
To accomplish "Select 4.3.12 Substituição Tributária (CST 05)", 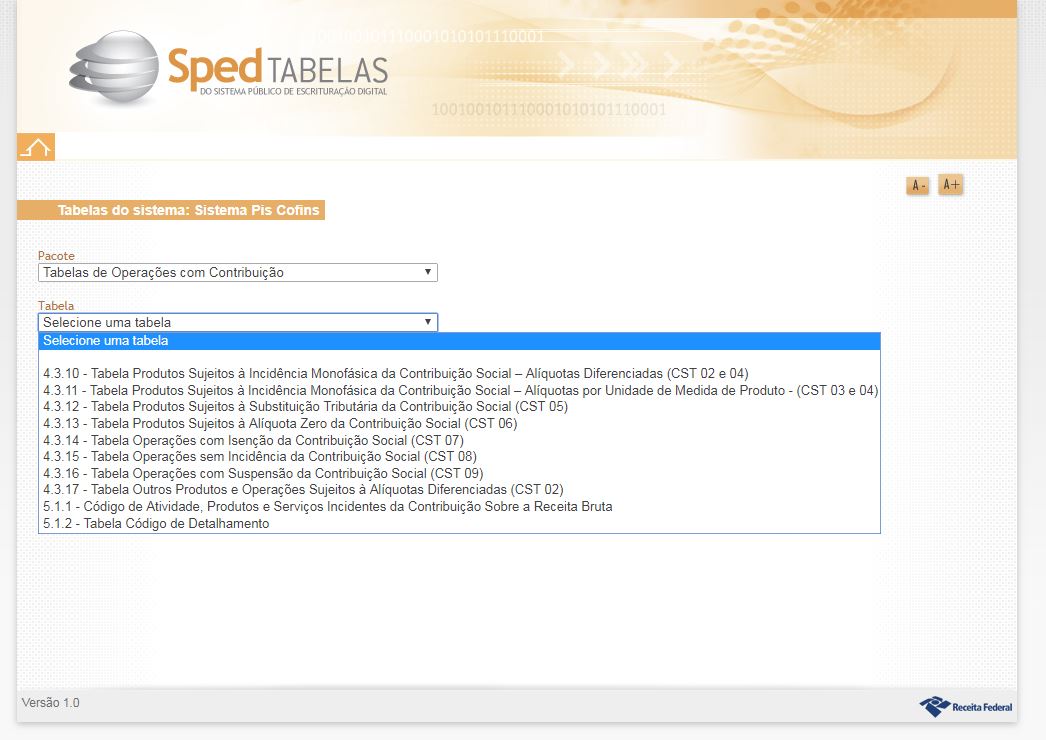I will click(x=459, y=406).
